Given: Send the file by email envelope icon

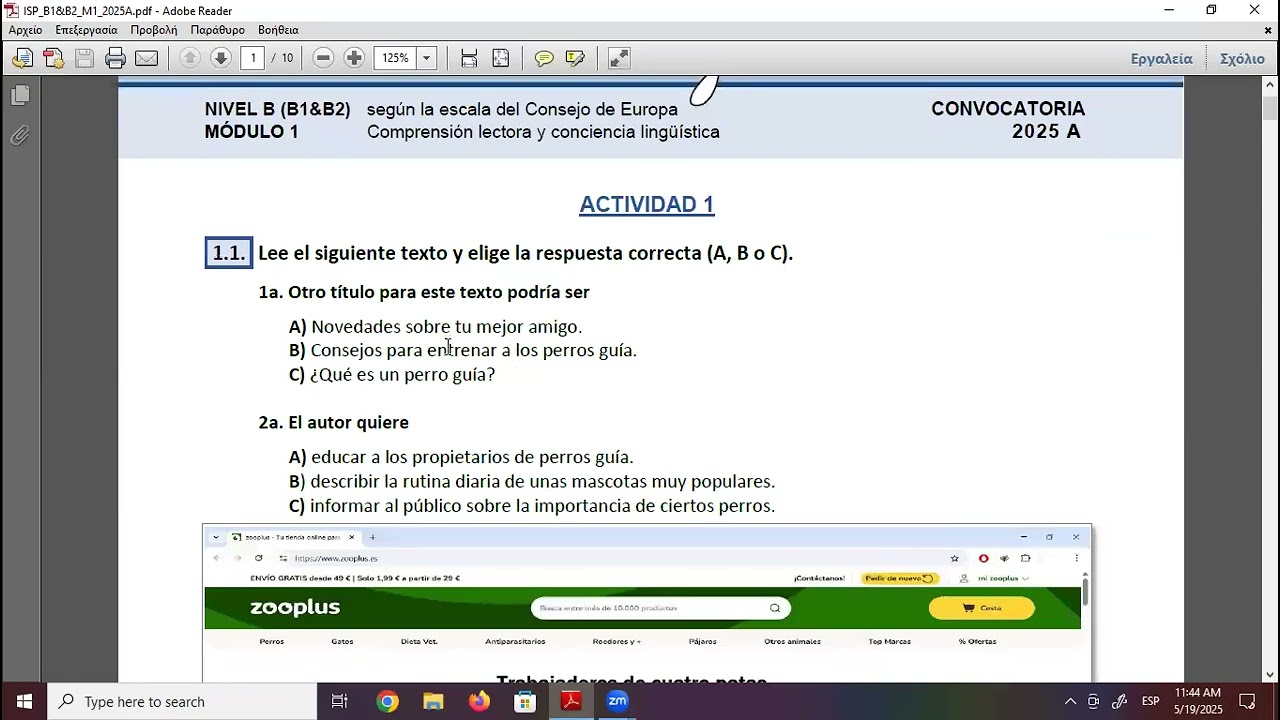Looking at the screenshot, I should 146,58.
